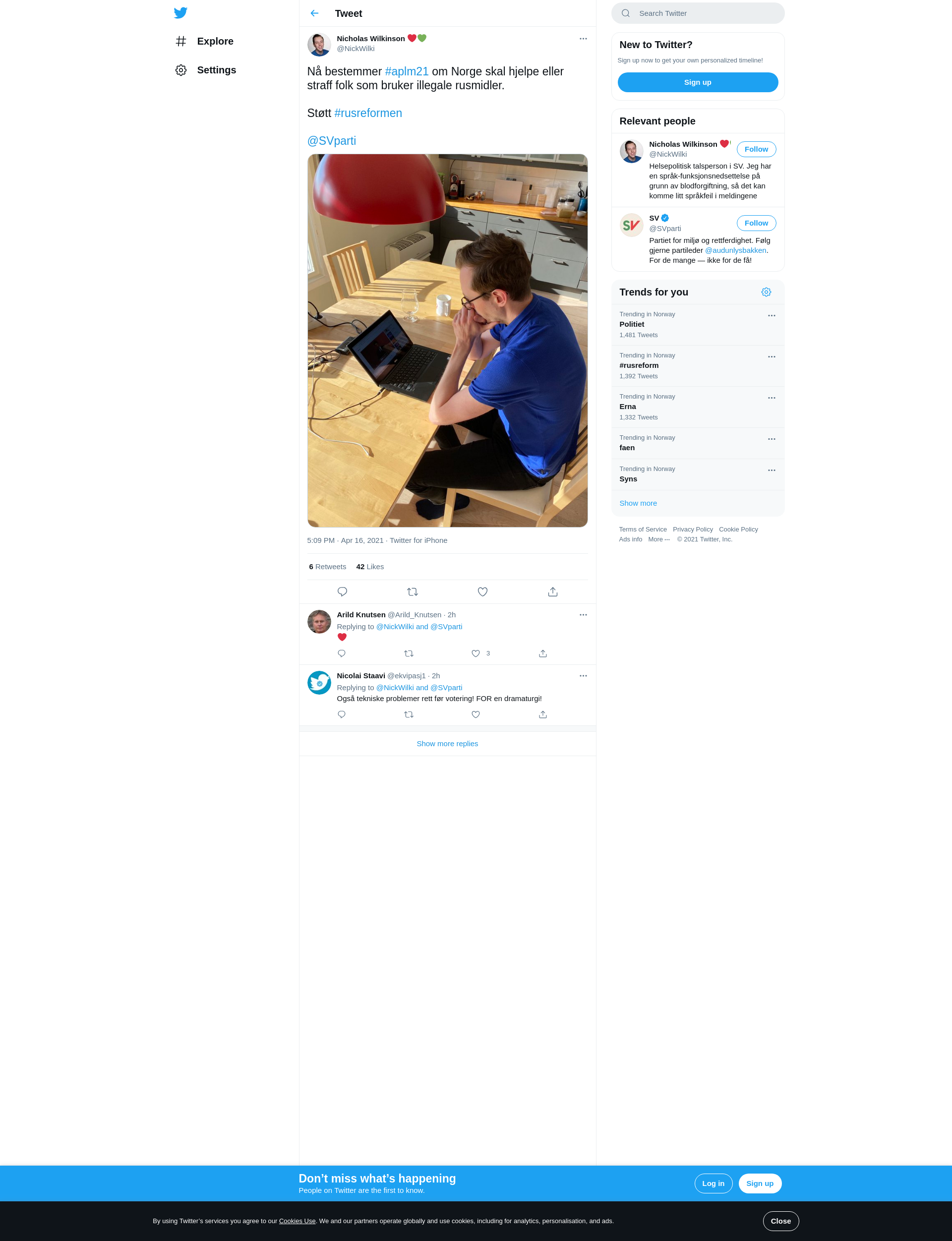Follow the SV account
Image resolution: width=952 pixels, height=1241 pixels.
[756, 223]
